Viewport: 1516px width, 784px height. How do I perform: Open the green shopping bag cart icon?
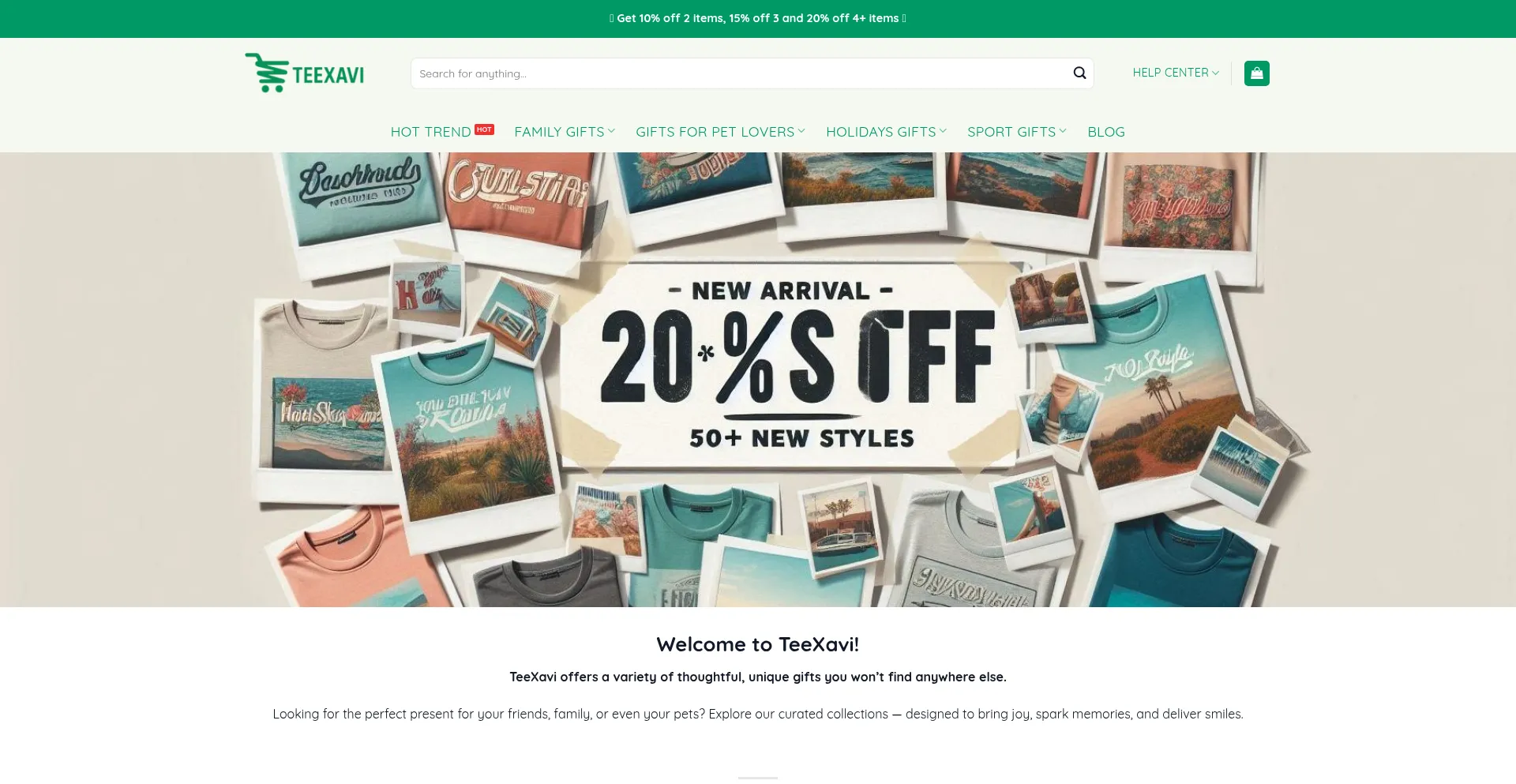(1256, 73)
